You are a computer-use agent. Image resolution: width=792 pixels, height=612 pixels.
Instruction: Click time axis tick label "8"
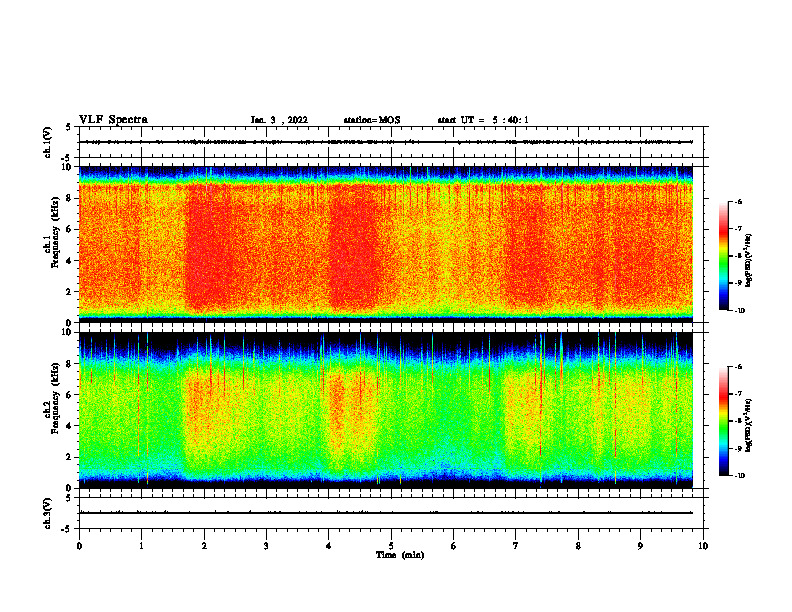(578, 546)
